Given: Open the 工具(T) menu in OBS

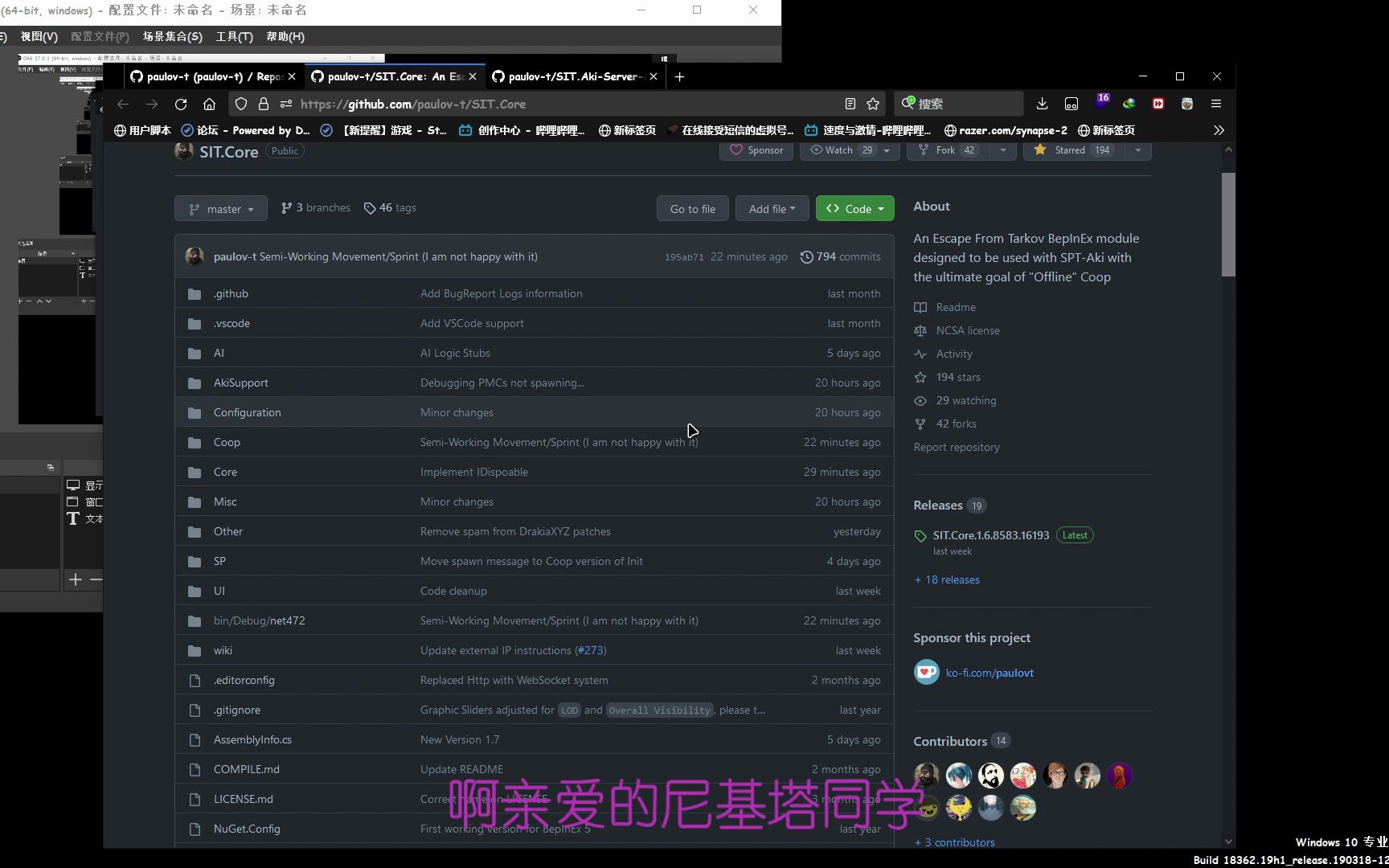Looking at the screenshot, I should click(234, 36).
